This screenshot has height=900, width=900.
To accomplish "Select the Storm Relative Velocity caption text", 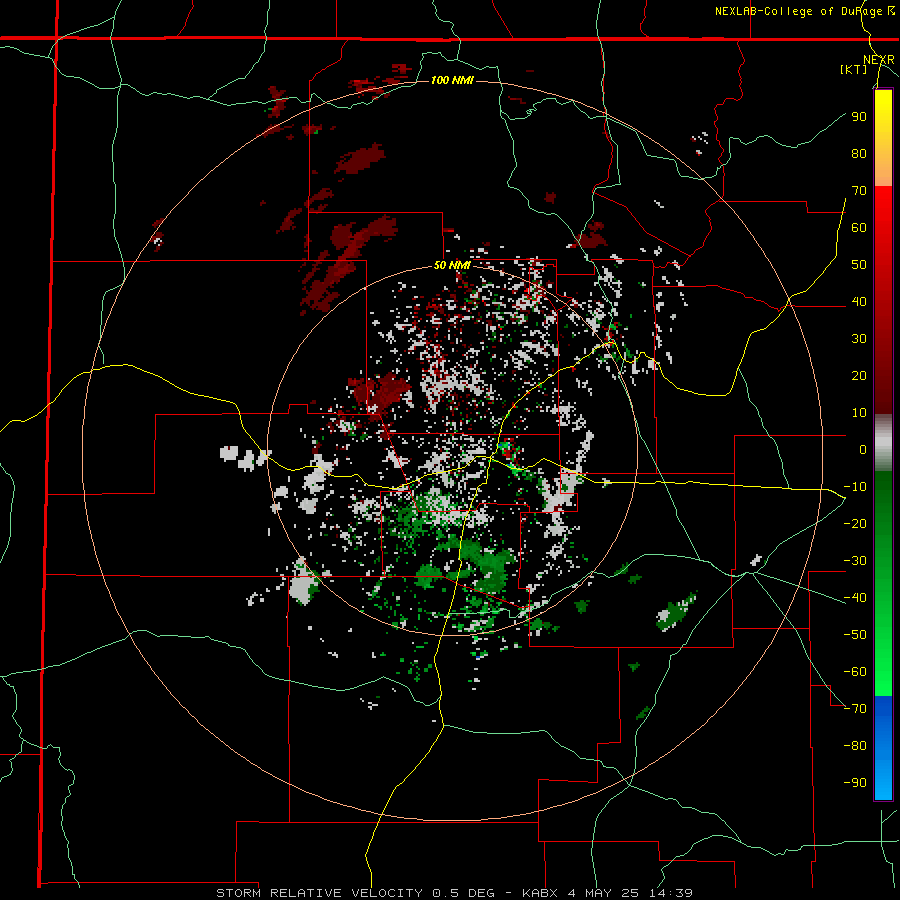I will (454, 893).
